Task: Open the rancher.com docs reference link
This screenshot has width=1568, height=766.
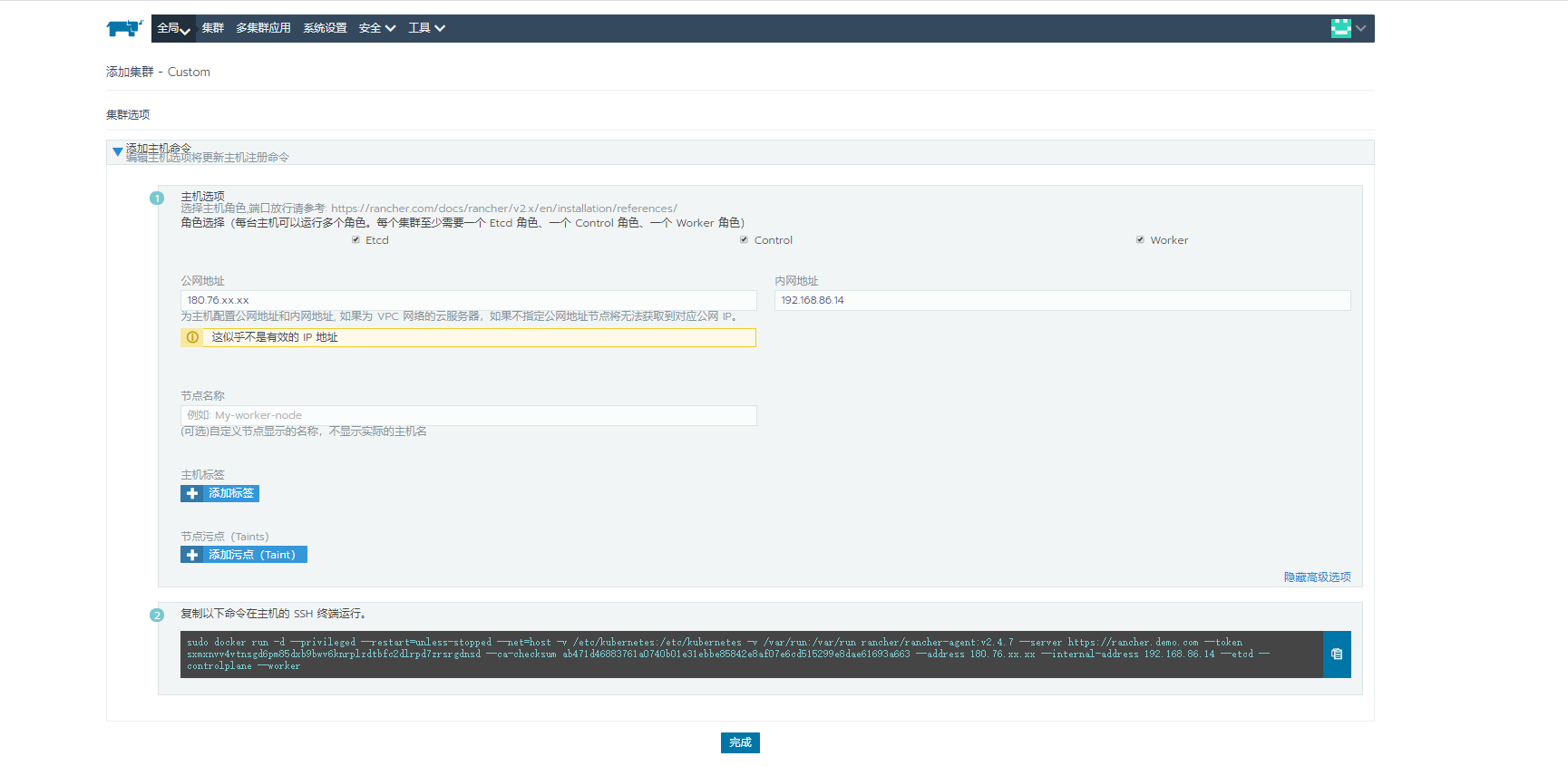Action: (x=503, y=208)
